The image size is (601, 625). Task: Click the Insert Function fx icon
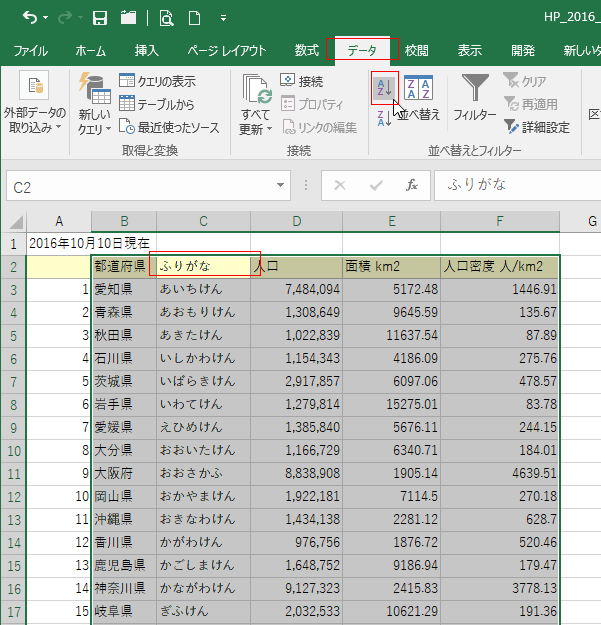(x=411, y=186)
